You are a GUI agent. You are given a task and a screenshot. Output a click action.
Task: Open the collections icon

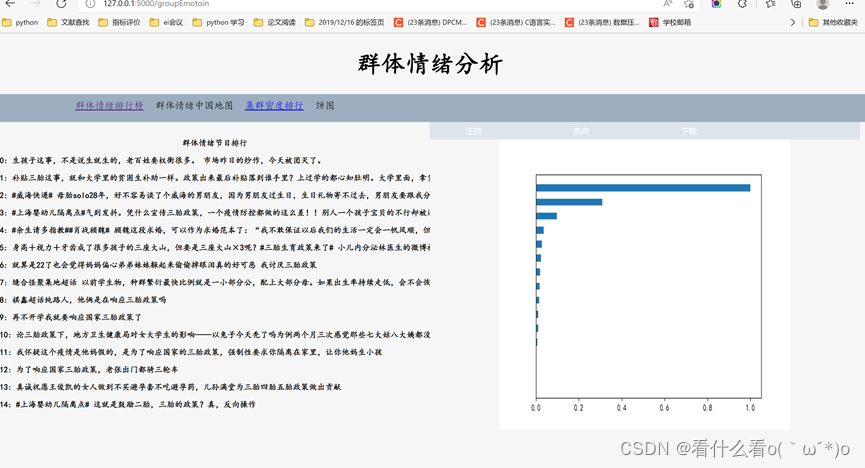tap(796, 4)
